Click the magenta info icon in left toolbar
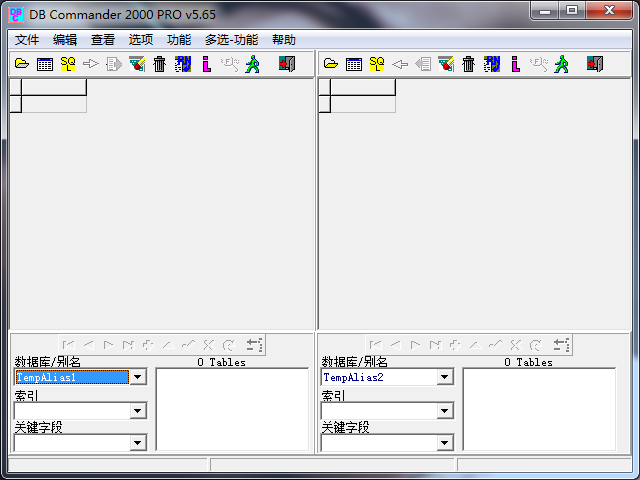Viewport: 640px width, 480px height. tap(207, 64)
